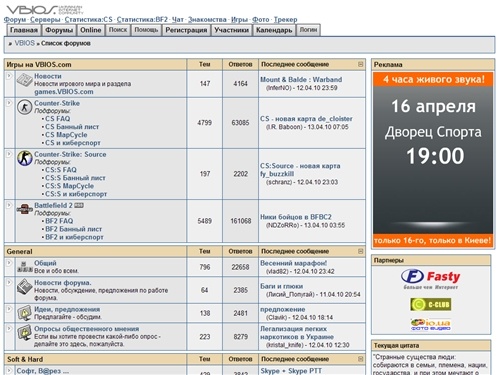The width and height of the screenshot is (500, 375).
Task: Click the small badge next to Battlefield 2
Action: click(79, 205)
